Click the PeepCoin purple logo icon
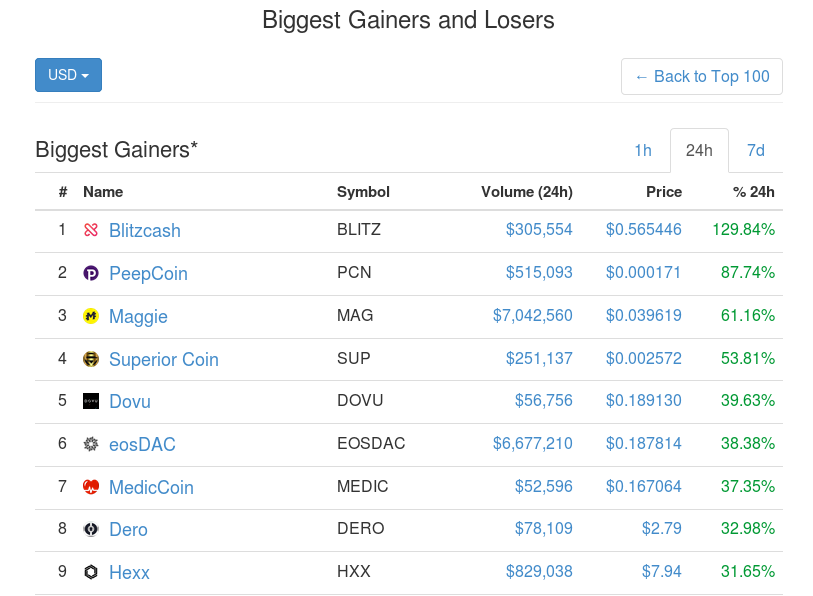 tap(91, 273)
